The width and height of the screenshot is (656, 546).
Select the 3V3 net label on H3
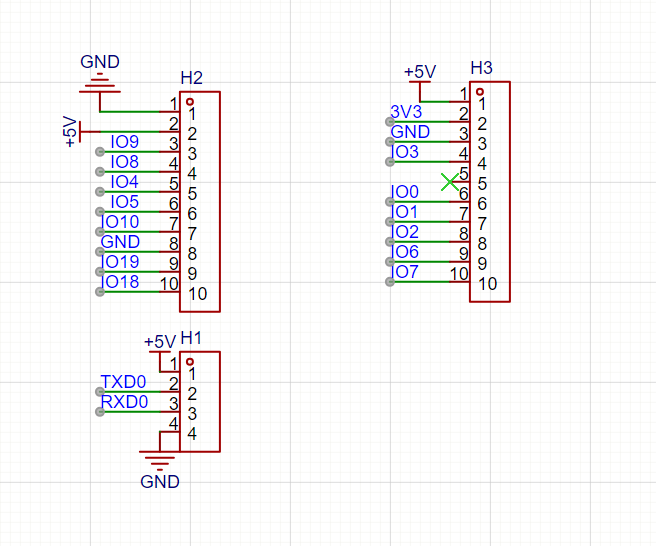pos(406,111)
